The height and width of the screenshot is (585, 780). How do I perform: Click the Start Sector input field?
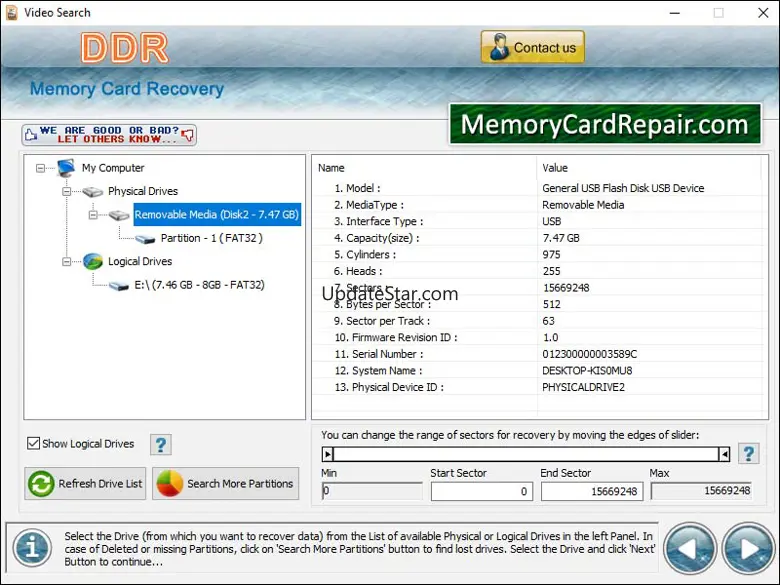tap(482, 491)
